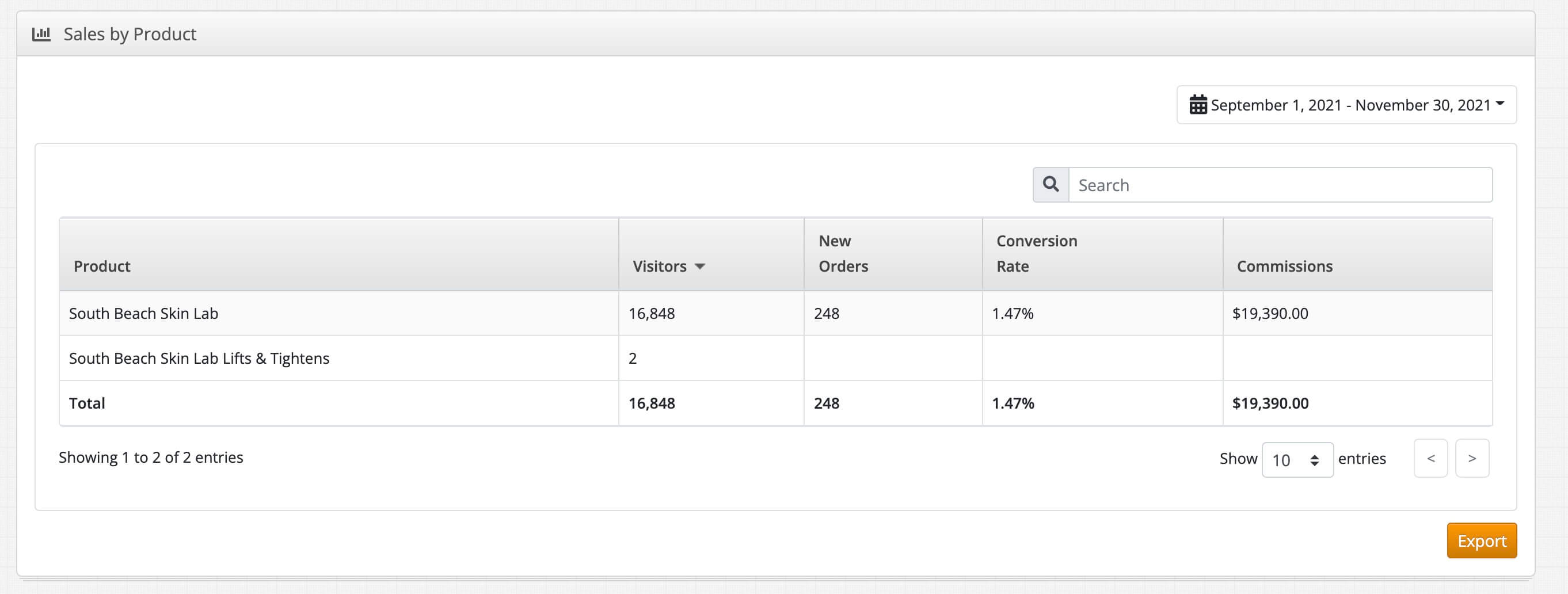Click the Visitors sort arrow icon
Viewport: 1568px width, 594px height.
pyautogui.click(x=700, y=266)
